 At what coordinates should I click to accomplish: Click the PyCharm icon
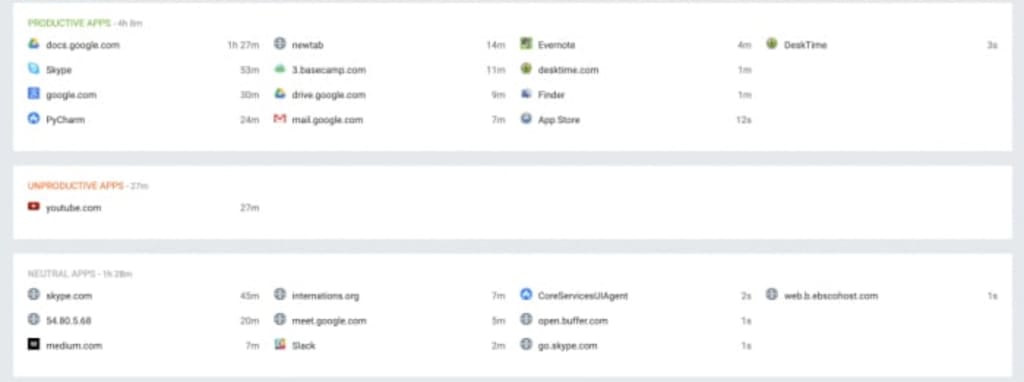click(x=34, y=119)
